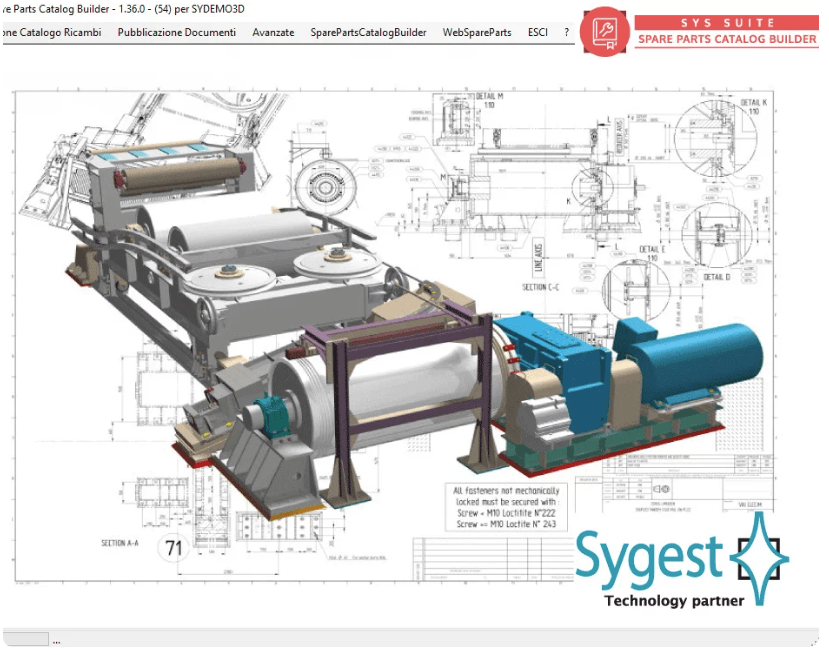Open the Pubblicazione Documenti menu

[x=177, y=32]
